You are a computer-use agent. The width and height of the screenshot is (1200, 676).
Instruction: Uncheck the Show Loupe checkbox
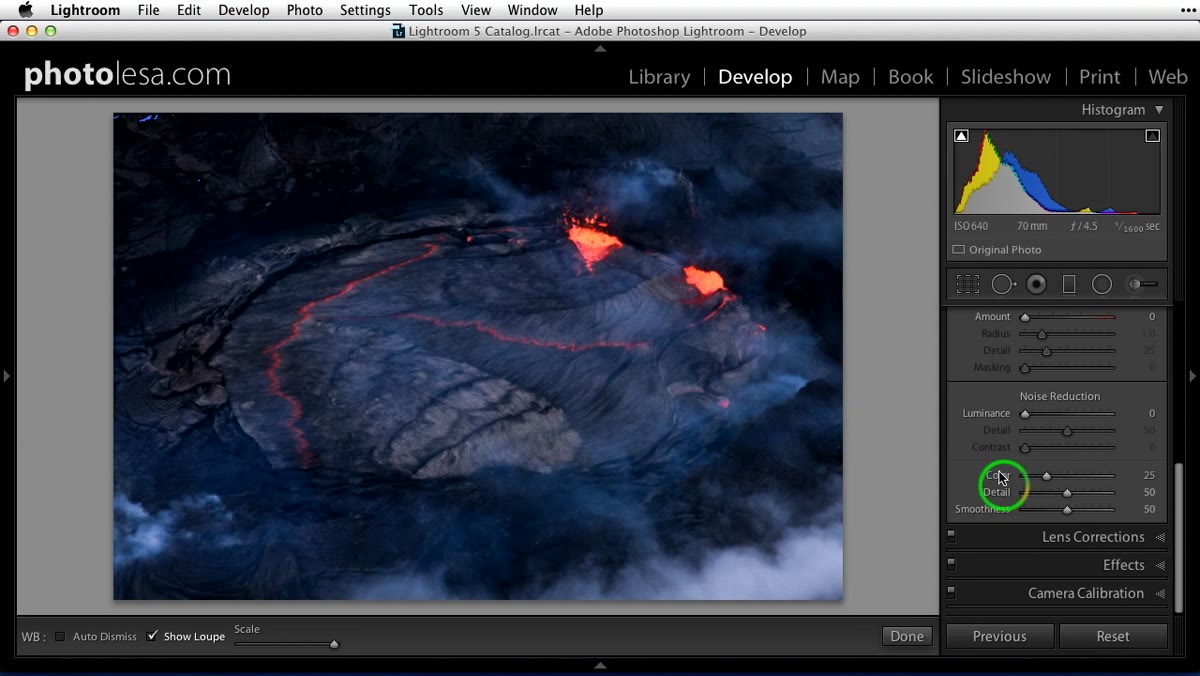(x=152, y=636)
